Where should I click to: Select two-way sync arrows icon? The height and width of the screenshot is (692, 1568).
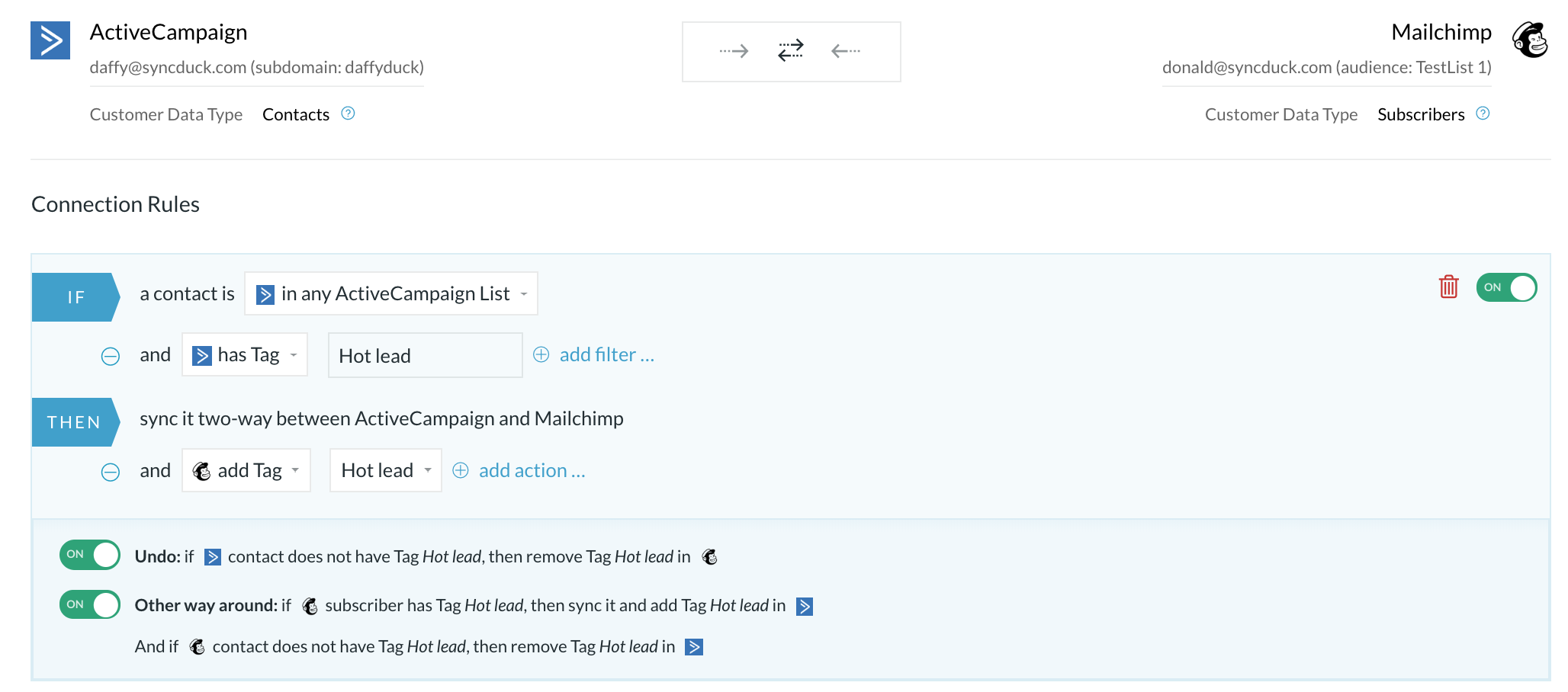tap(791, 50)
